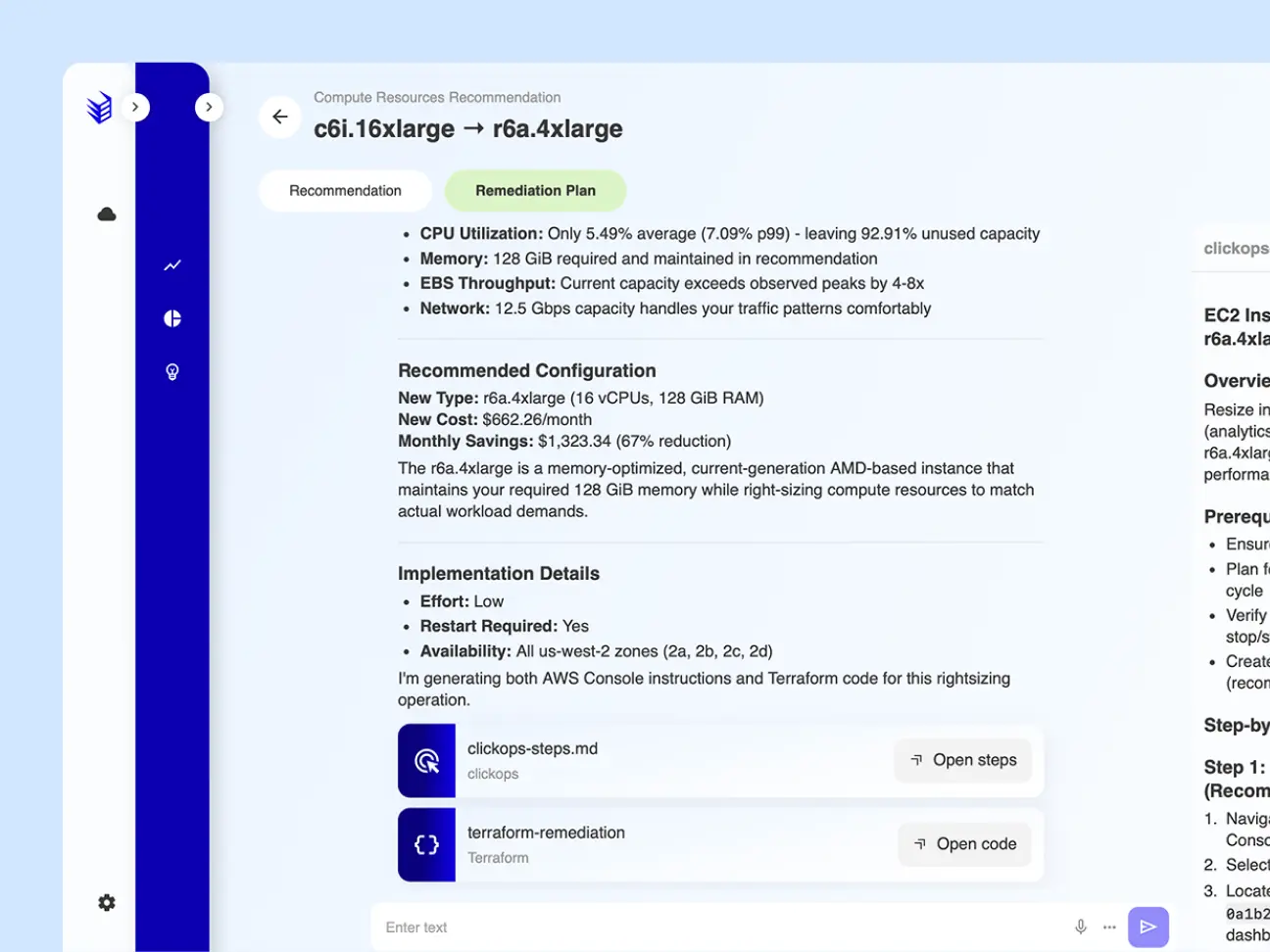Open the pie chart icon
Screen dimensions: 1270x952
[x=172, y=318]
